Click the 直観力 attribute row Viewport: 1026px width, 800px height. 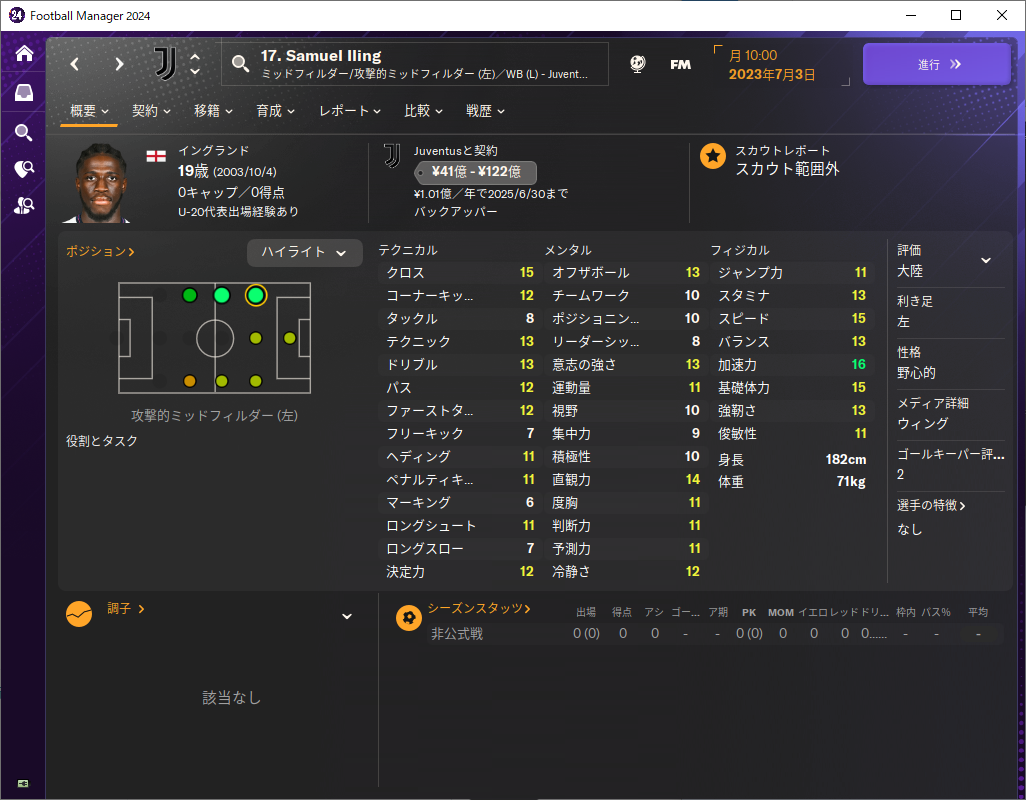(x=626, y=479)
